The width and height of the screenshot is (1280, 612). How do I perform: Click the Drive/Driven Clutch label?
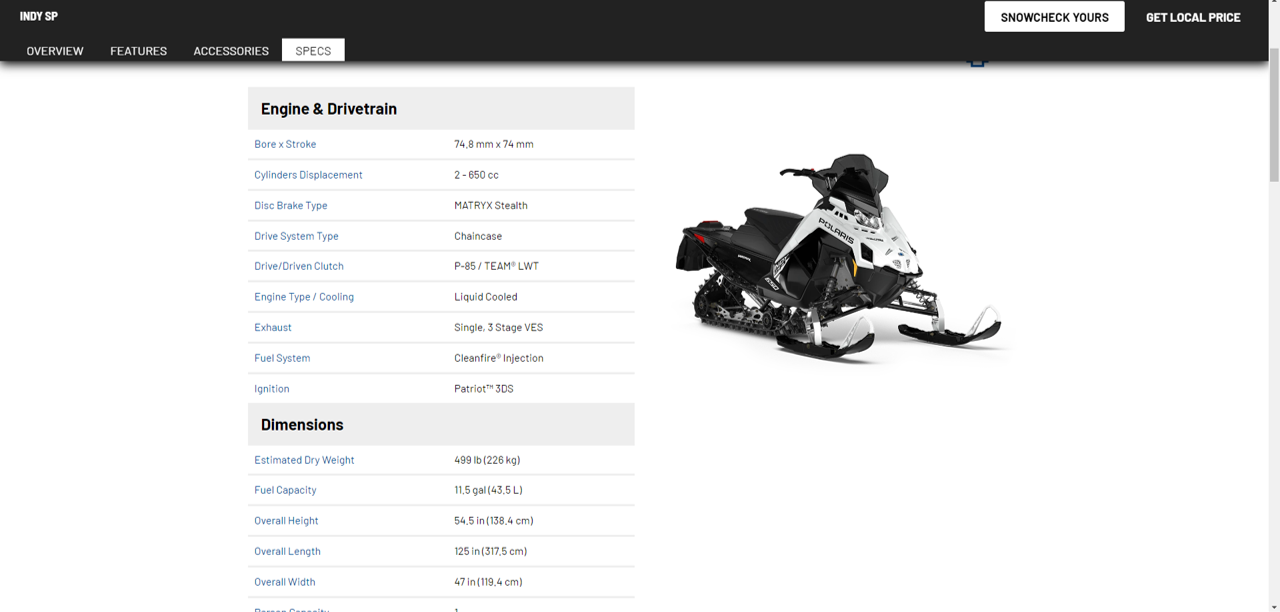(x=299, y=266)
